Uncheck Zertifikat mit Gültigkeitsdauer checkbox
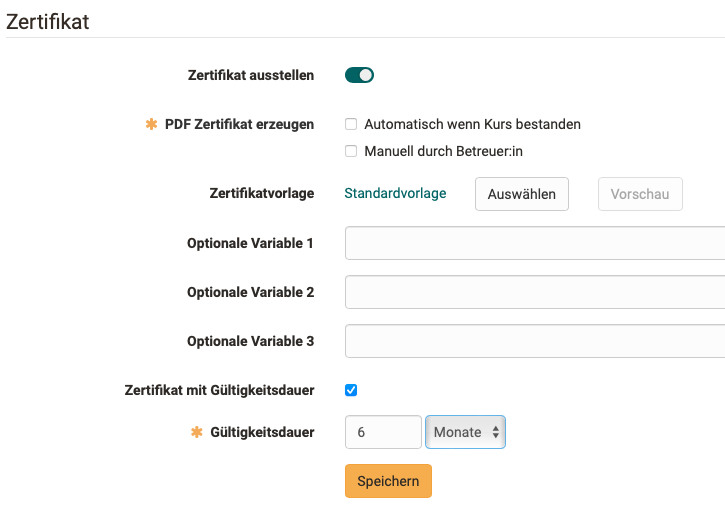The width and height of the screenshot is (725, 519). point(351,390)
